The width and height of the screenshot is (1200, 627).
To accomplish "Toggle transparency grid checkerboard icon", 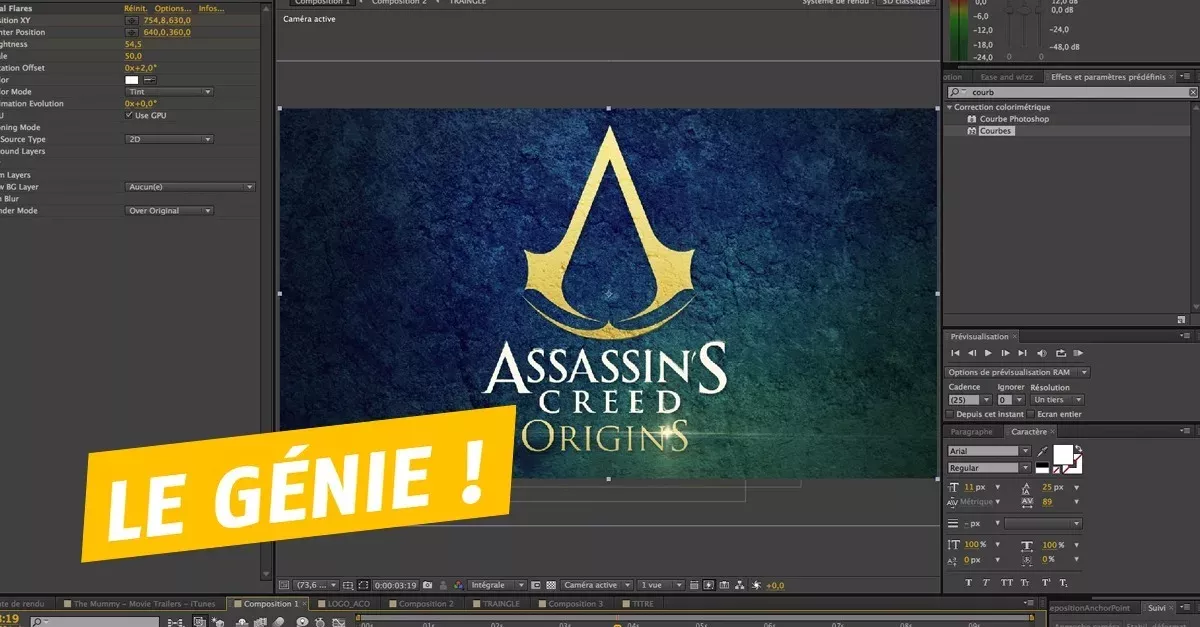I will (x=550, y=585).
